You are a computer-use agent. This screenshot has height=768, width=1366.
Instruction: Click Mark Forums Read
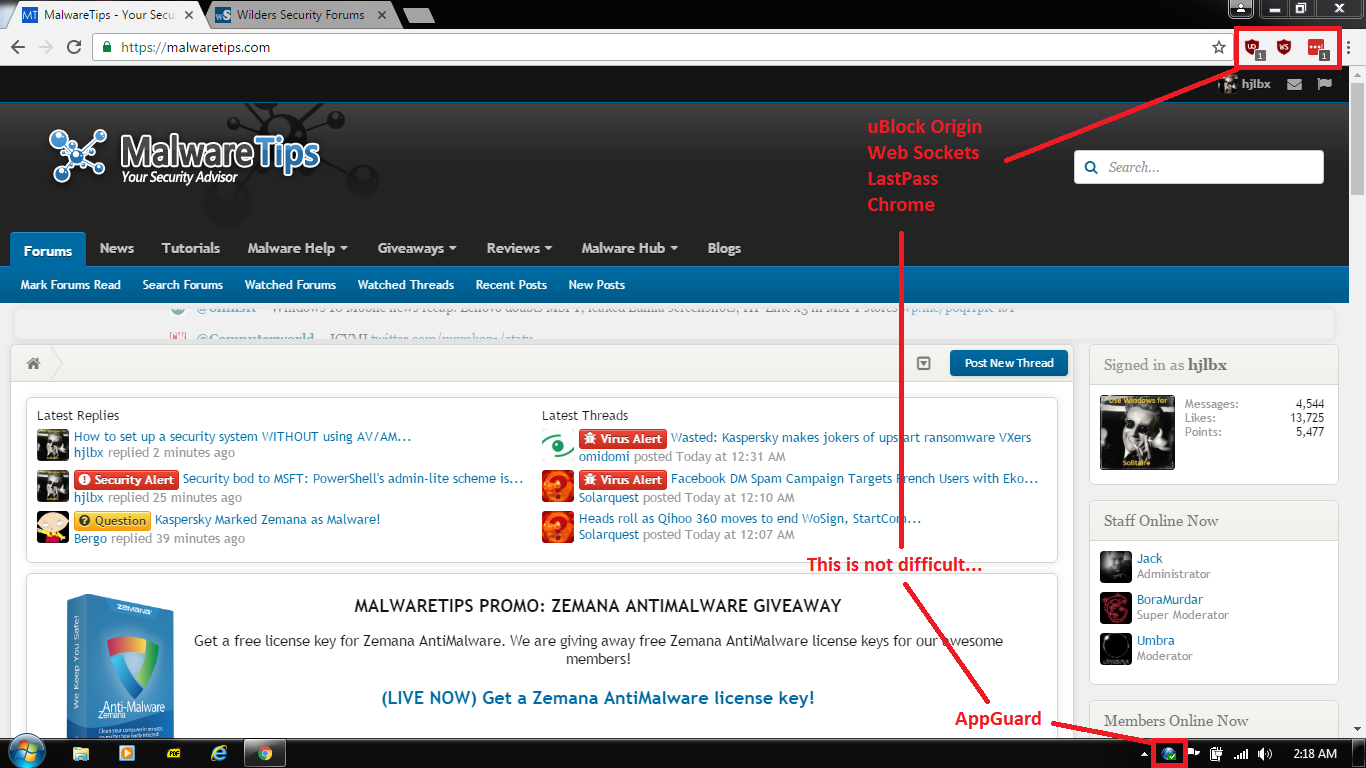(71, 285)
